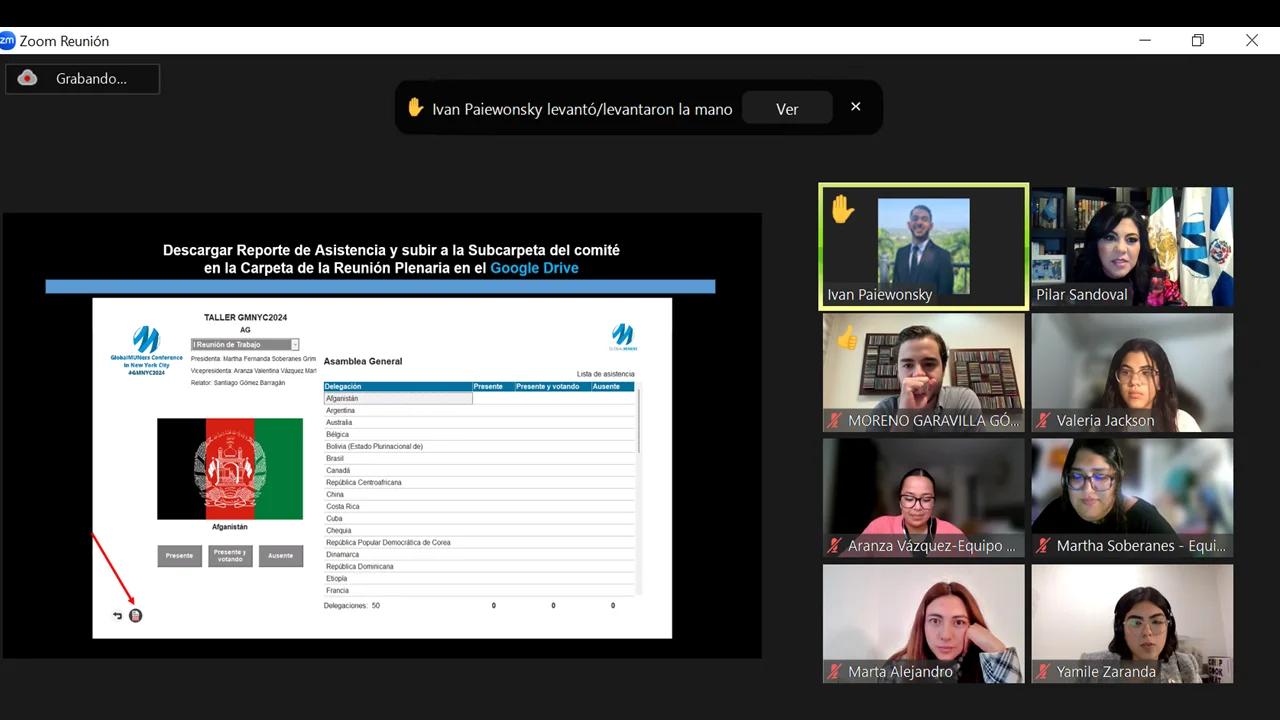
Task: Click muted mic icon on Marta Alejandro
Action: click(835, 672)
